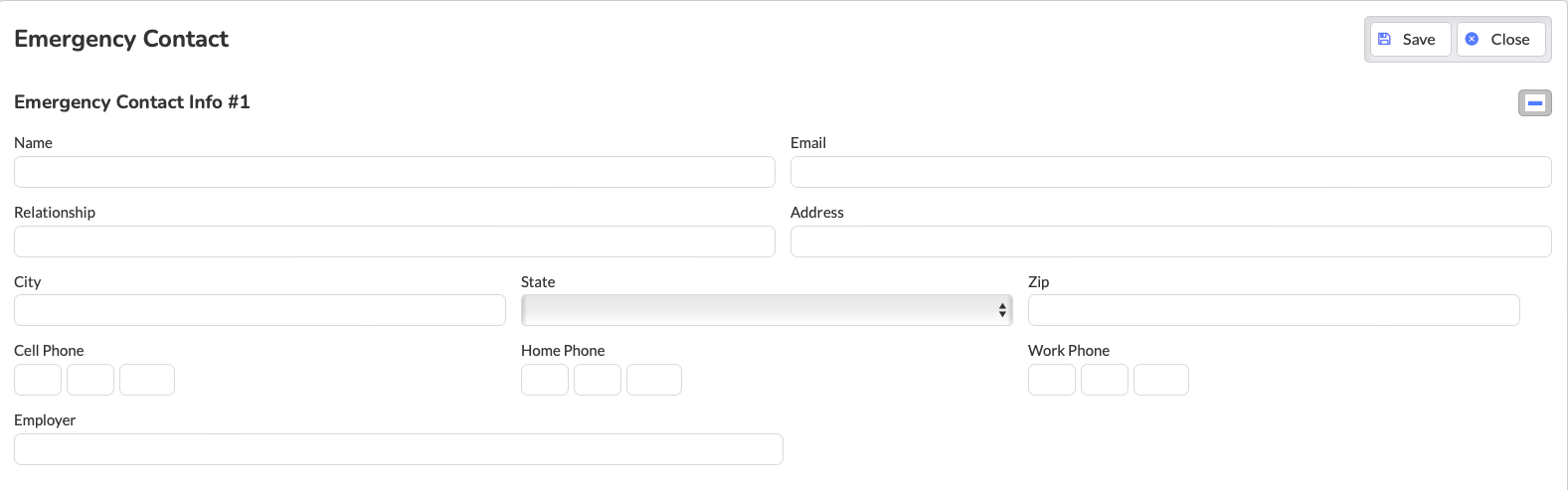Image resolution: width=1568 pixels, height=490 pixels.
Task: Close the Emergency Contact dialog
Action: [x=1500, y=40]
